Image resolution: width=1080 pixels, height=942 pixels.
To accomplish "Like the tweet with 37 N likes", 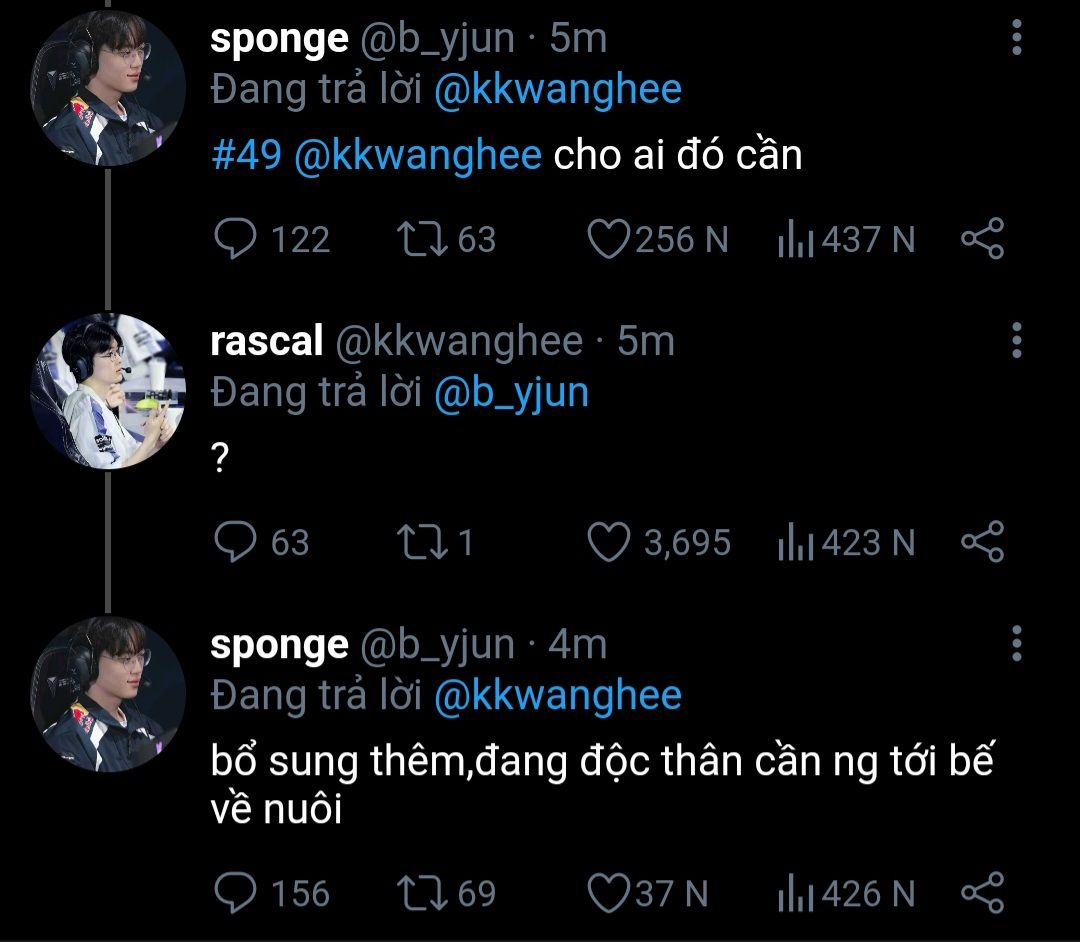I will coord(608,893).
